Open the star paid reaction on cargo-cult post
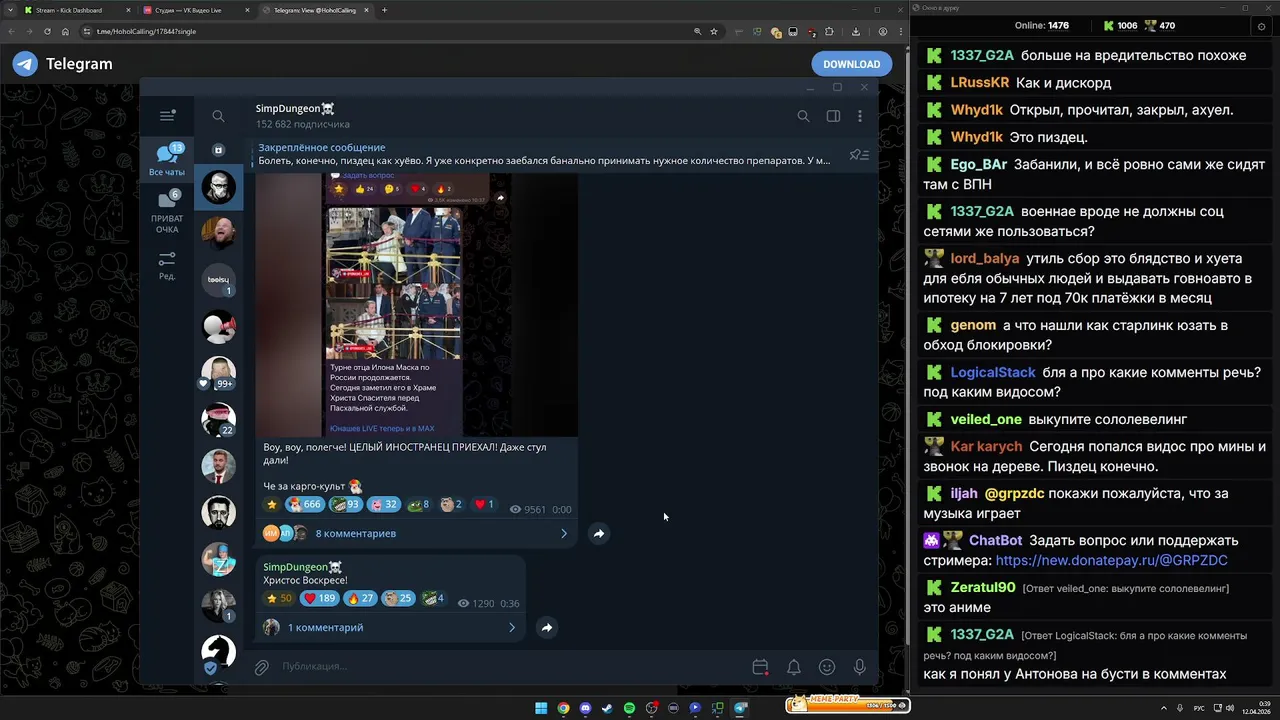This screenshot has height=720, width=1280. pos(272,505)
